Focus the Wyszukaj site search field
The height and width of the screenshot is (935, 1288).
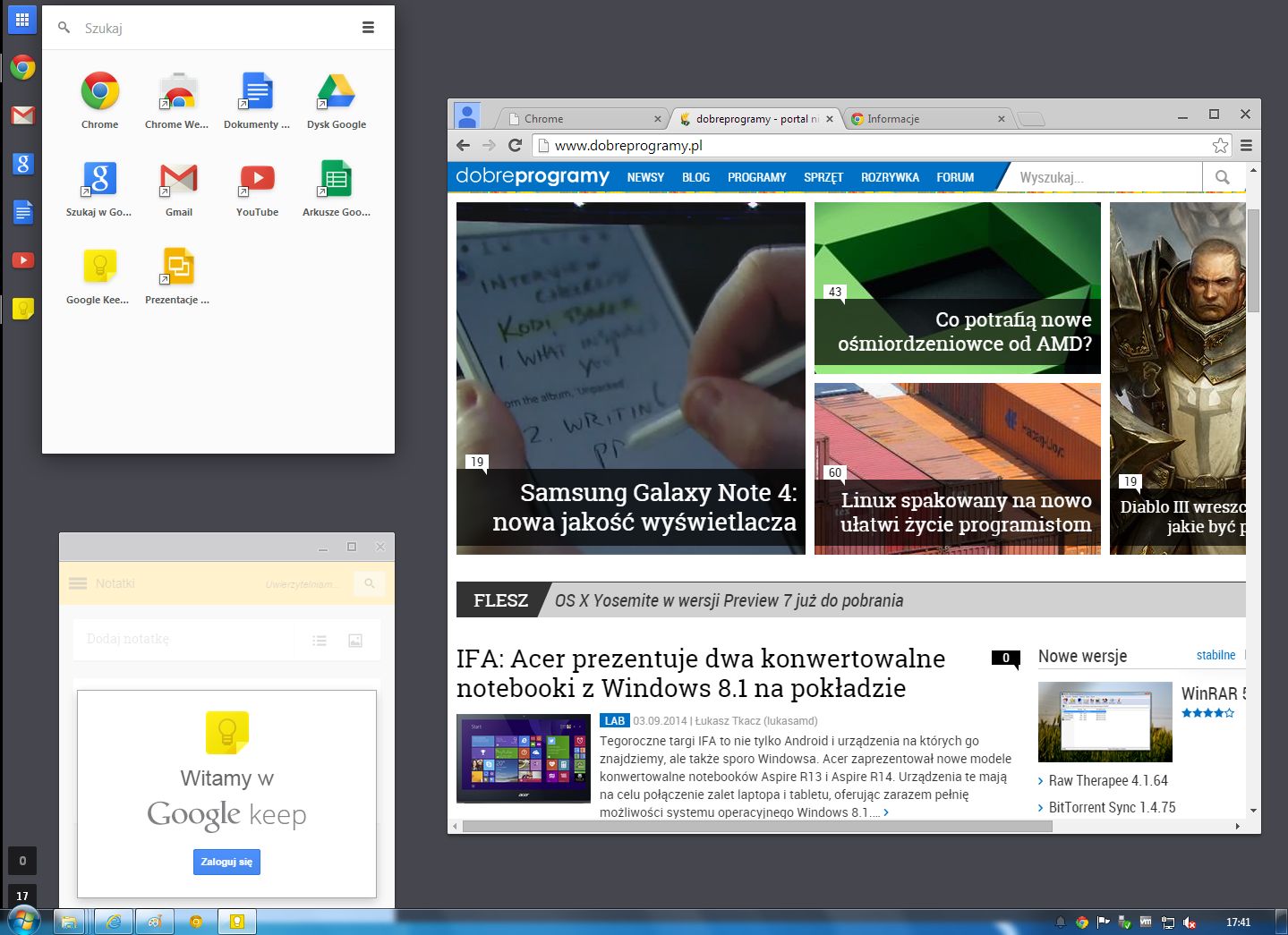pyautogui.click(x=1106, y=177)
